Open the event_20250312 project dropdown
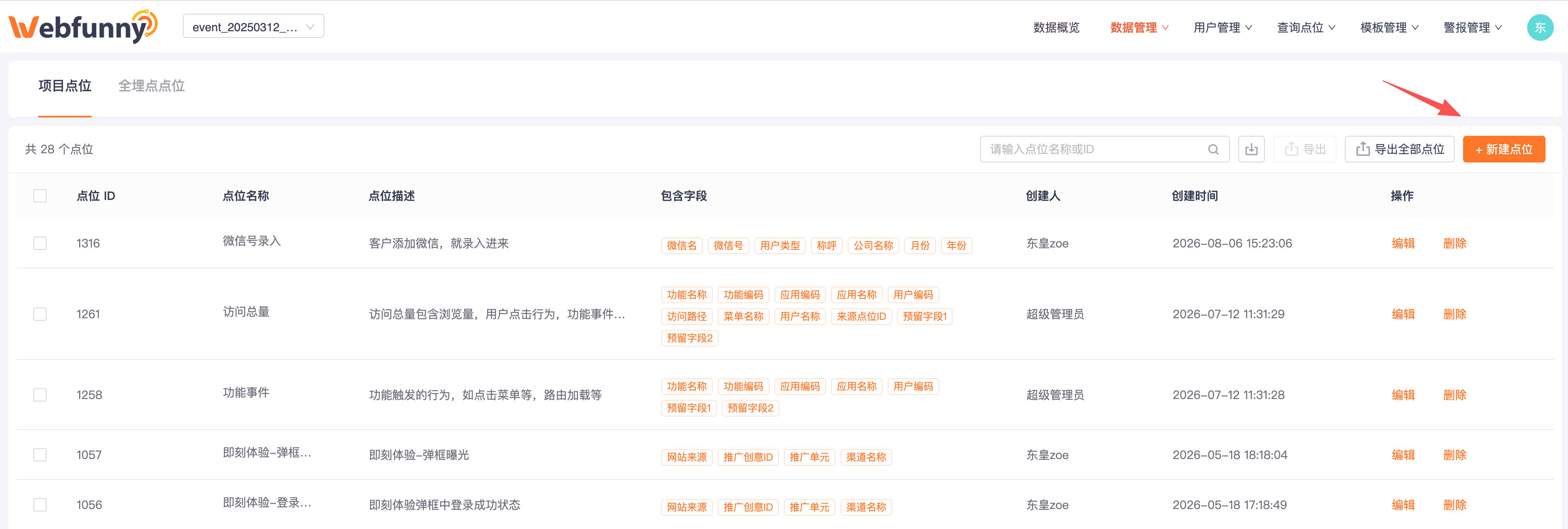1568x529 pixels. (x=253, y=27)
